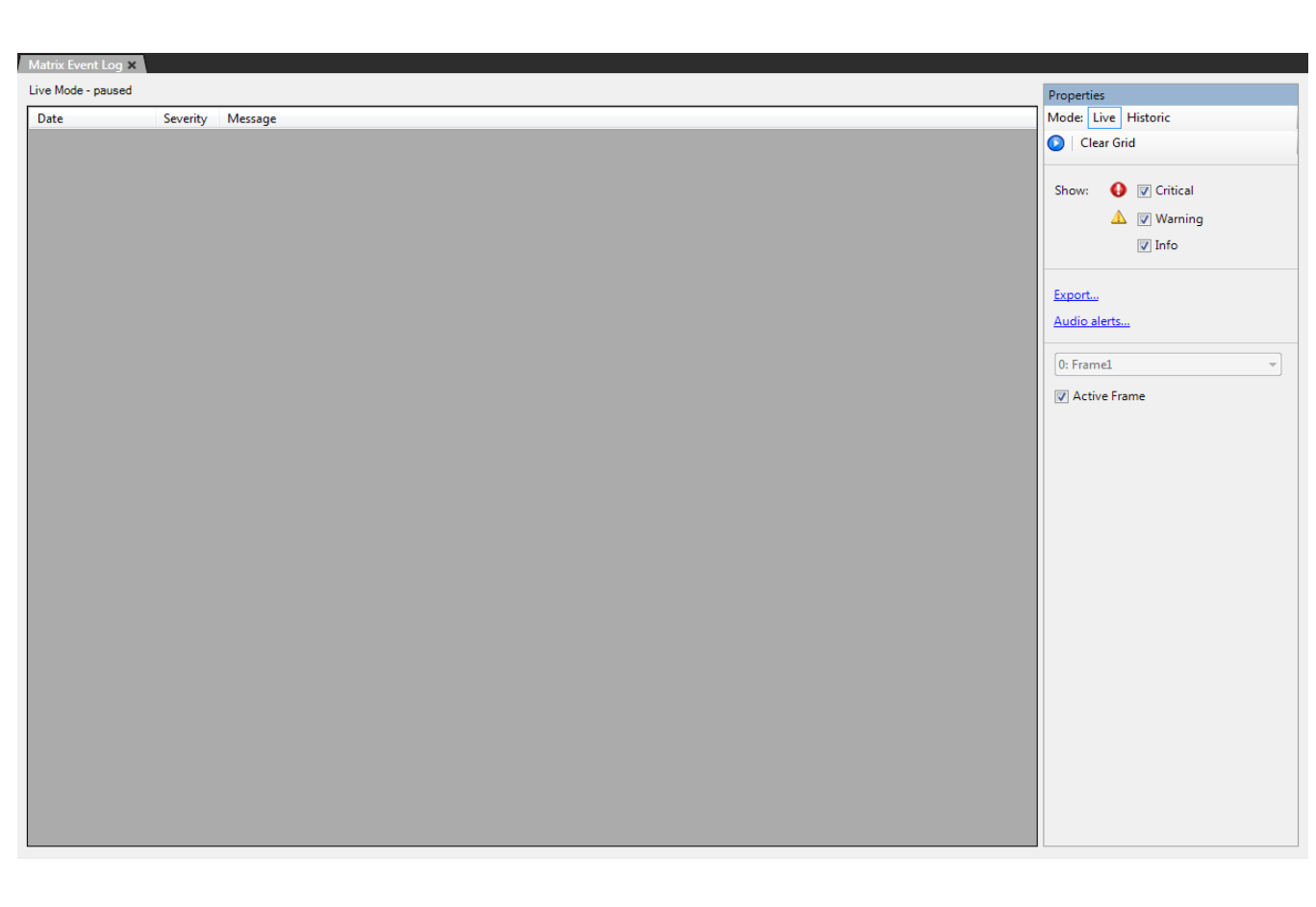Sort by the Date column header

50,118
